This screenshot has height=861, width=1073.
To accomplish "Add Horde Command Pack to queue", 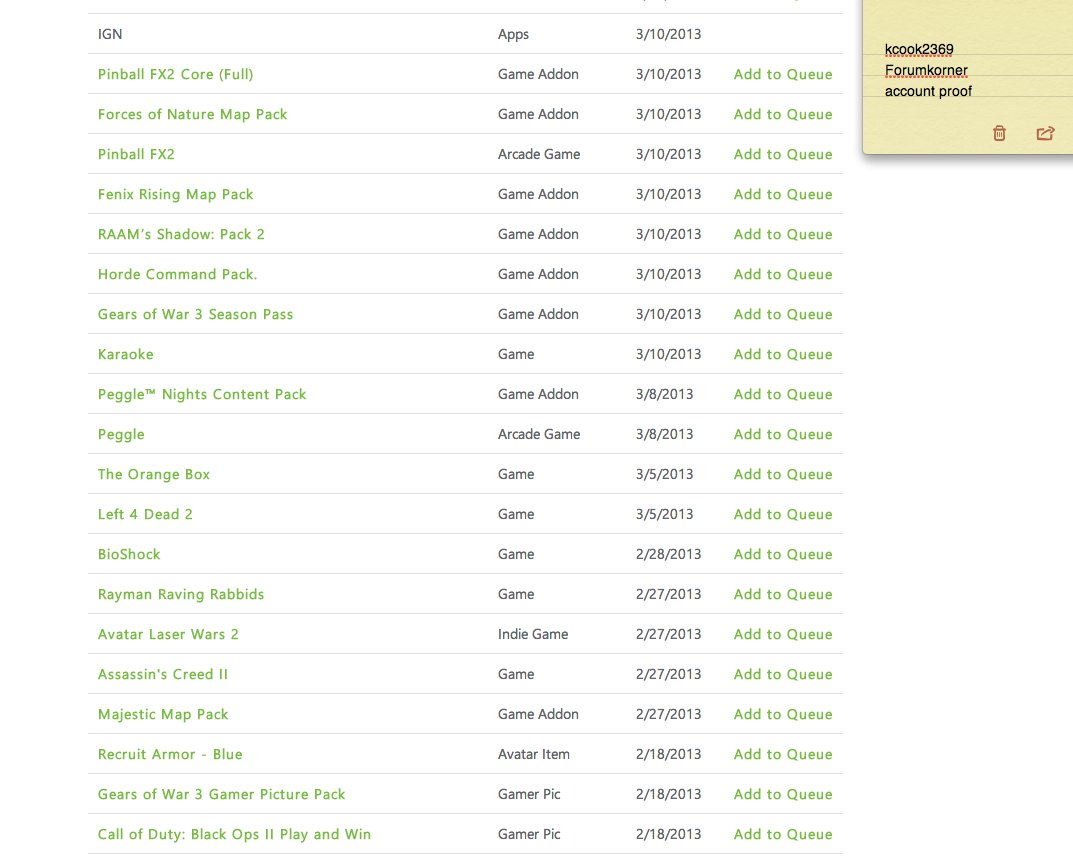I will click(783, 274).
